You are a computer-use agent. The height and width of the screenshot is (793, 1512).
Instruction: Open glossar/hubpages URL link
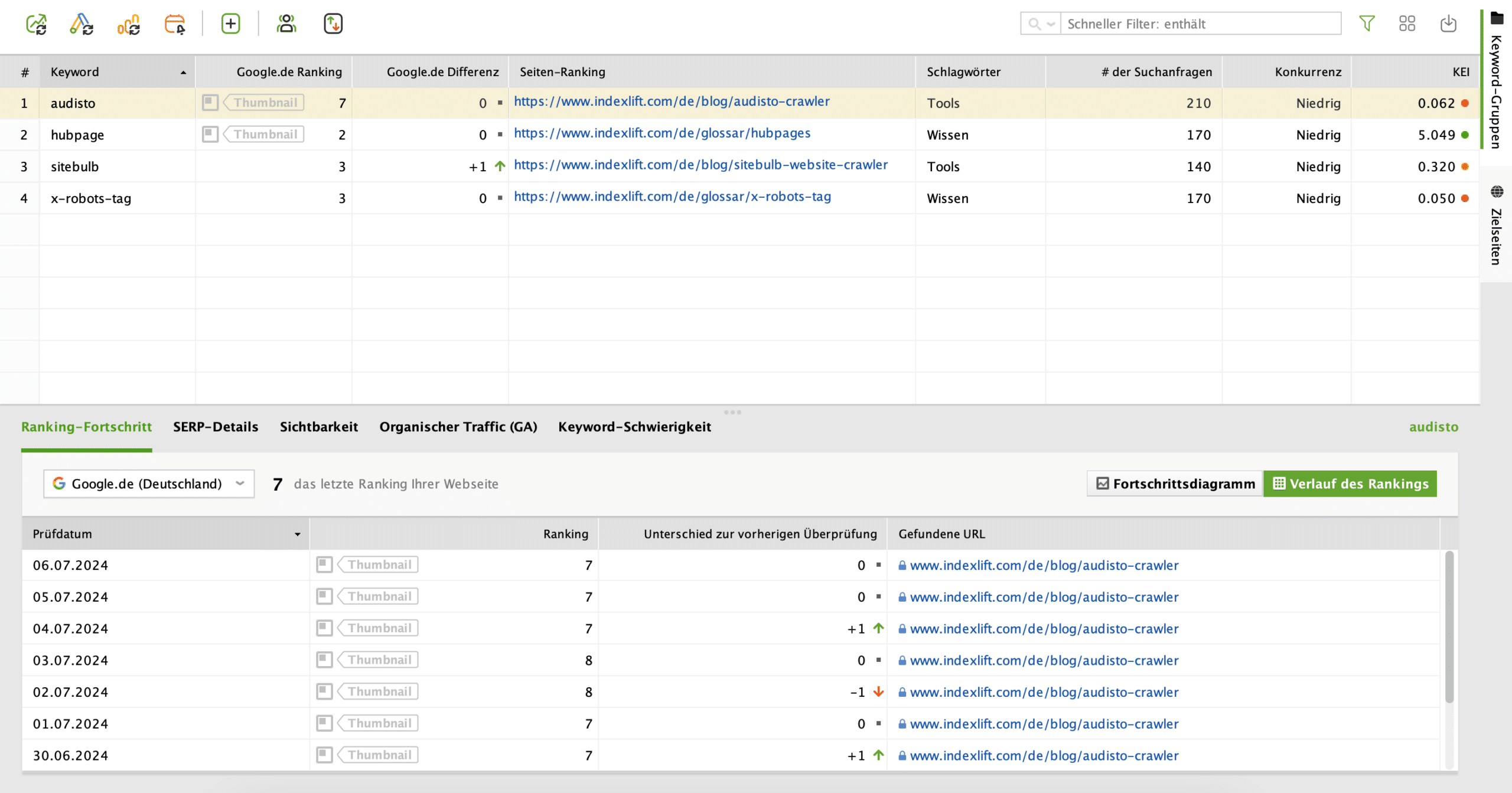662,133
